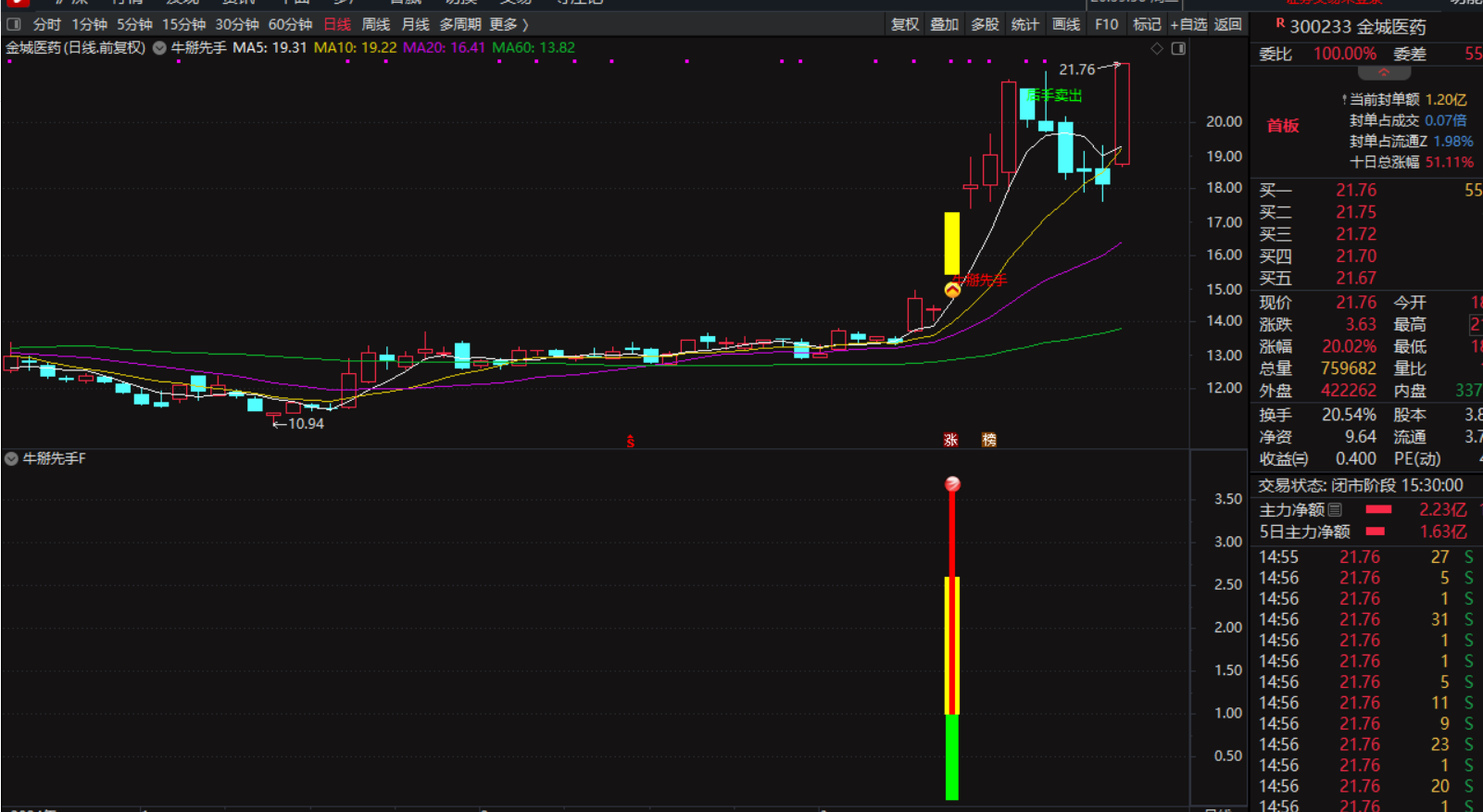Expand 更多 chart period options

click(x=509, y=24)
